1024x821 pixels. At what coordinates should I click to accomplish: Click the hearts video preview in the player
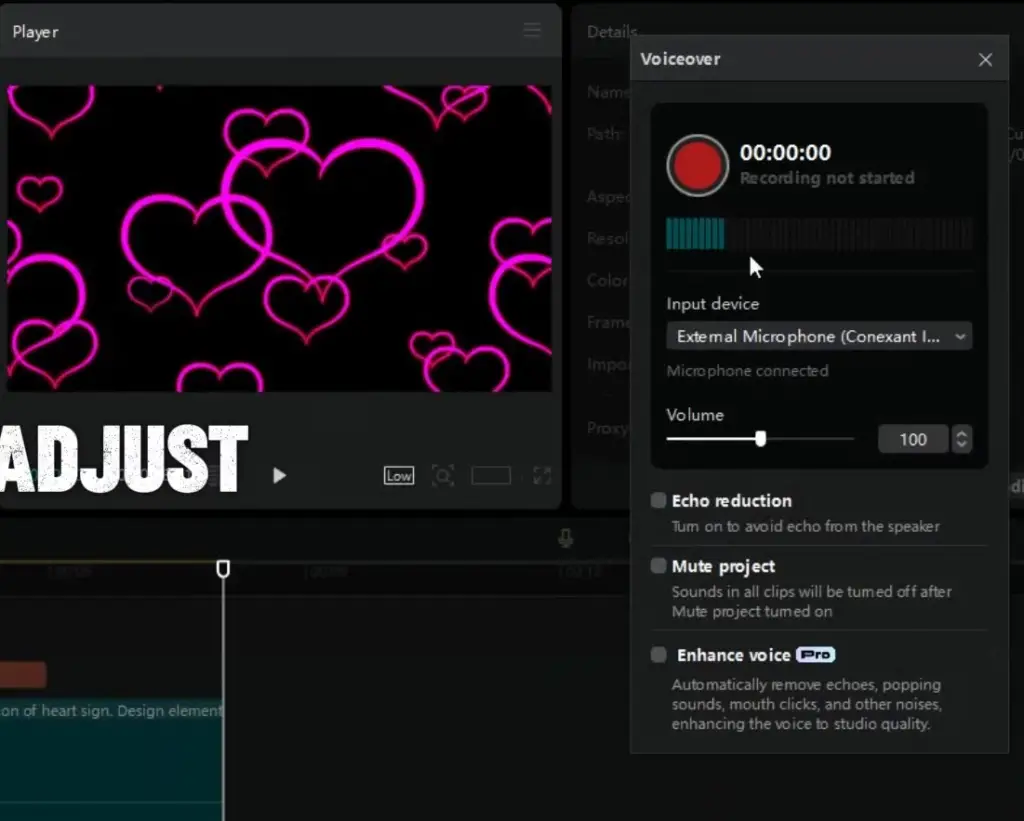coord(279,238)
